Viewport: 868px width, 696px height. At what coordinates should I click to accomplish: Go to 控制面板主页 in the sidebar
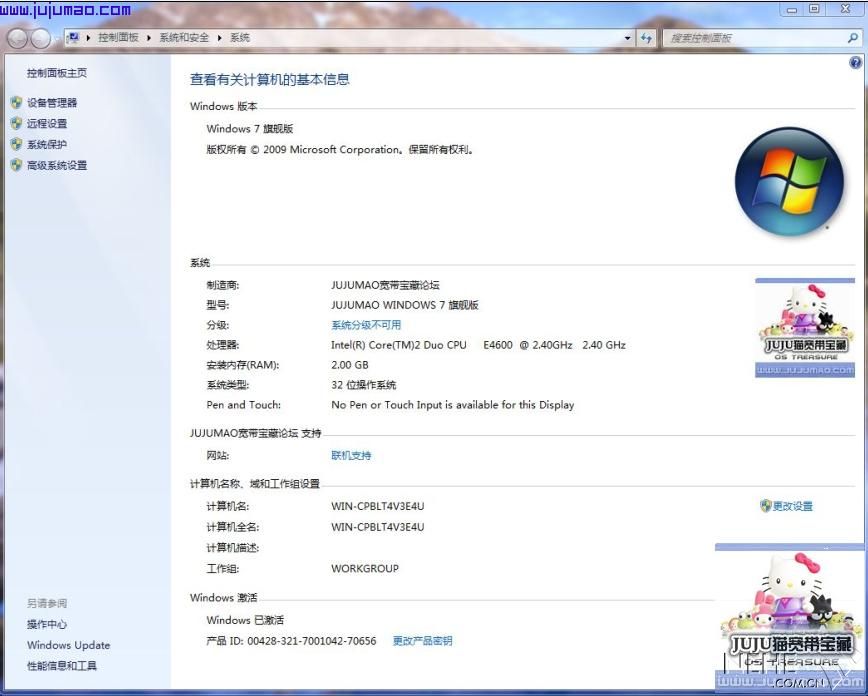[56, 73]
